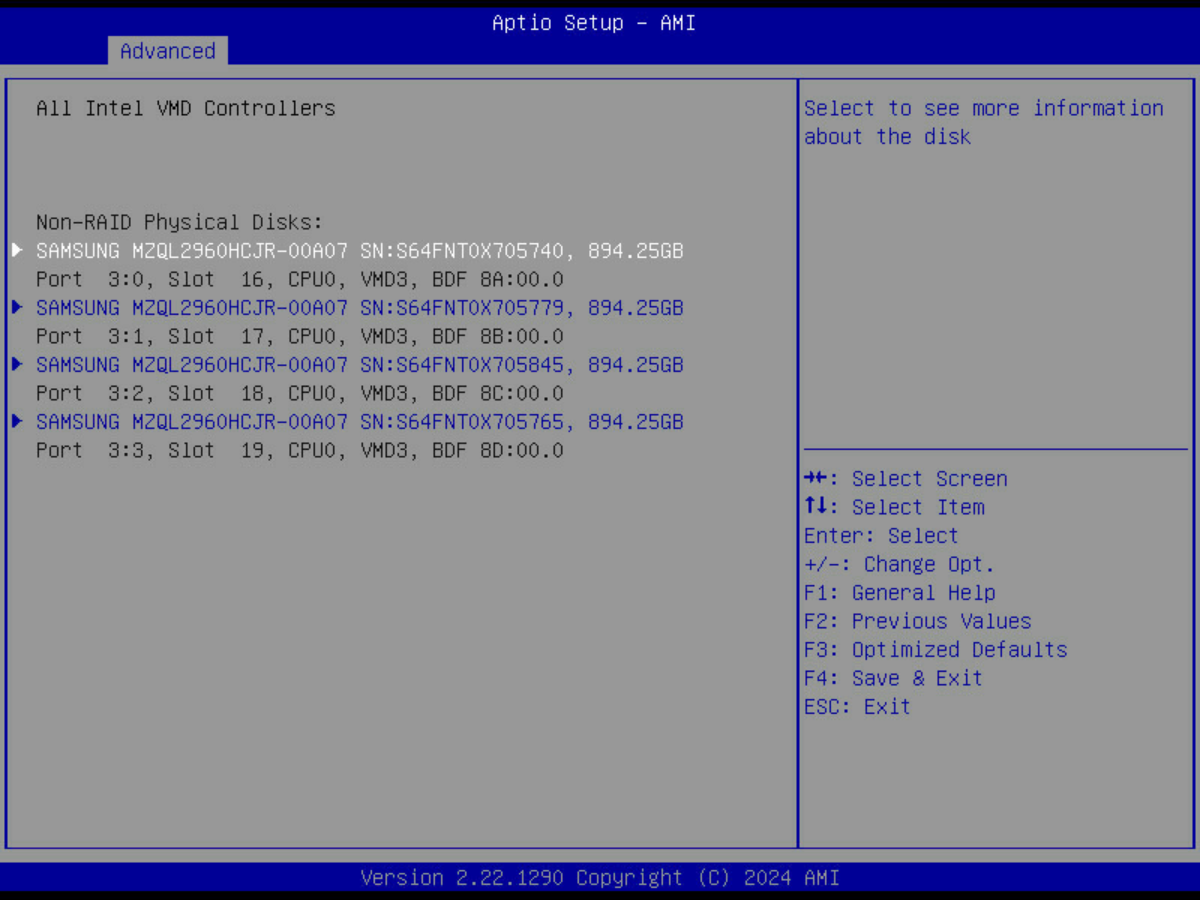Click the 'Port 3:2, Slot 18' line
This screenshot has width=1200, height=900.
(x=300, y=394)
